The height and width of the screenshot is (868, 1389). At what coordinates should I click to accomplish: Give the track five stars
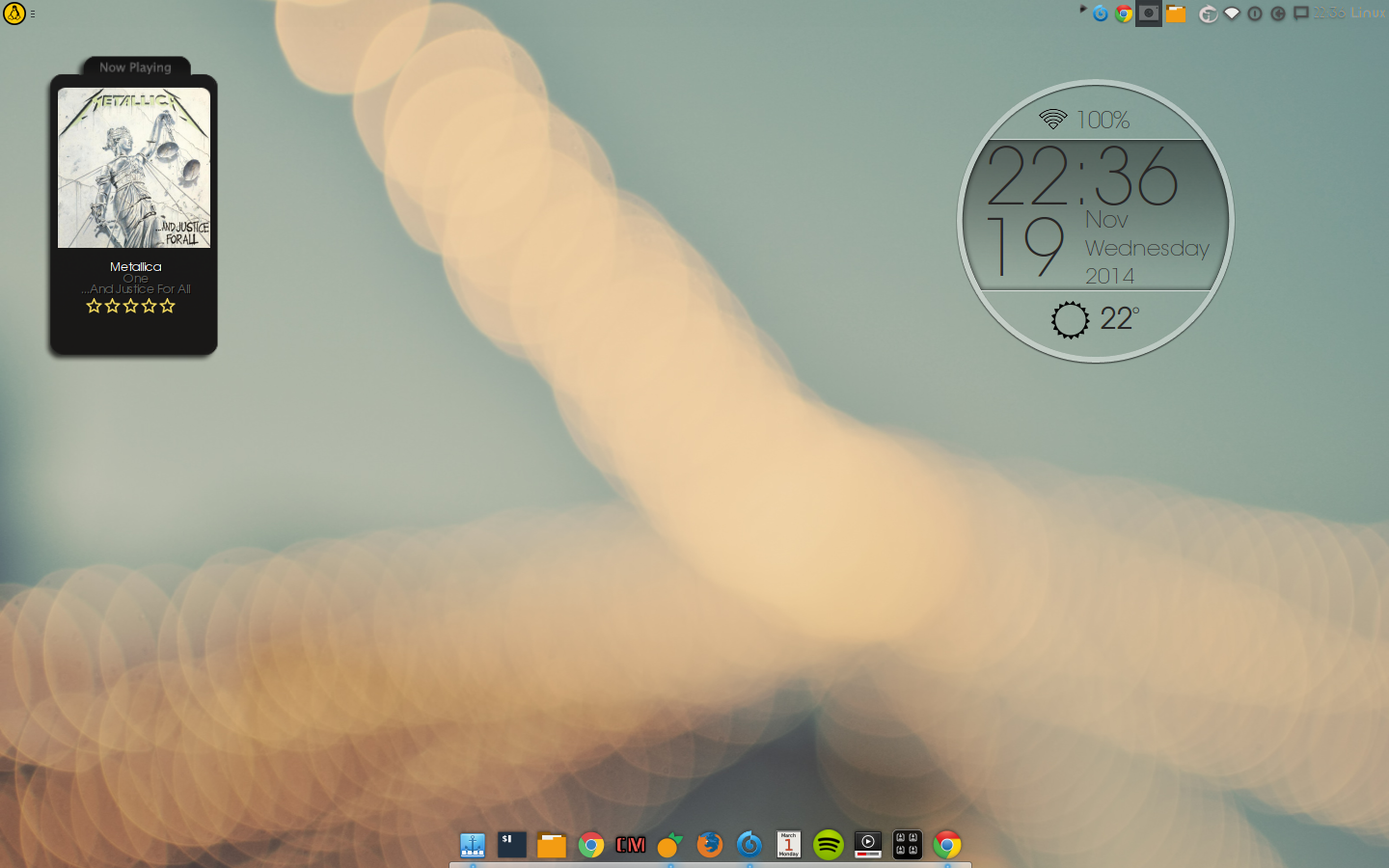167,306
